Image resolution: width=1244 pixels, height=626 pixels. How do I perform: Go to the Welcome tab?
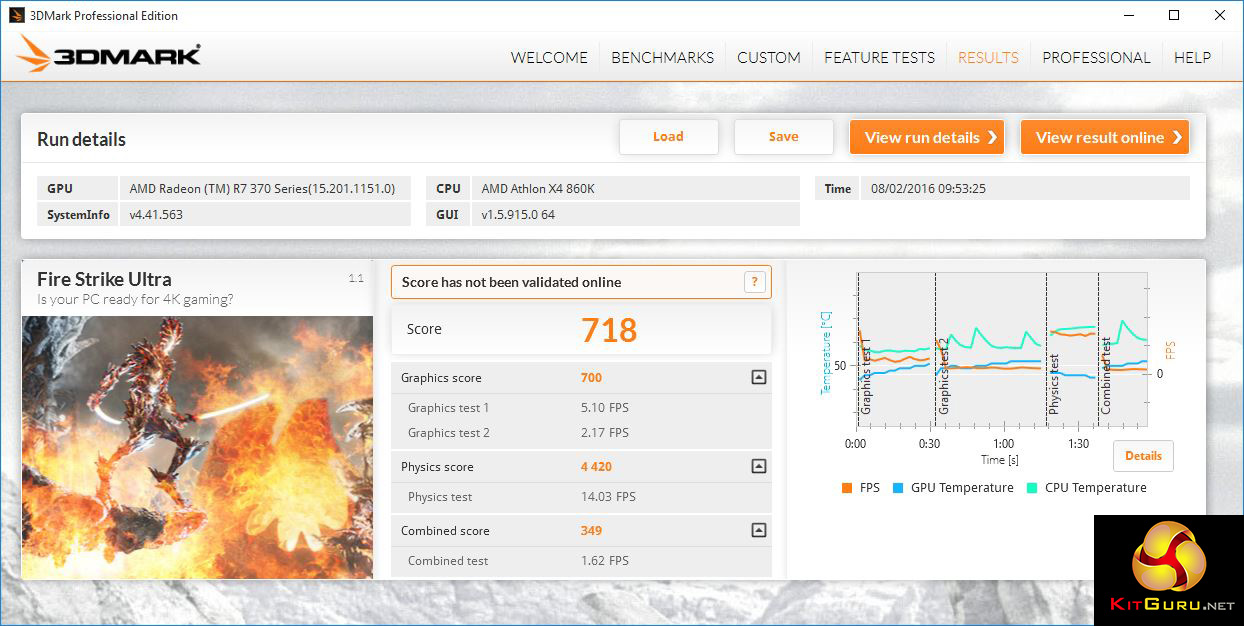tap(549, 57)
